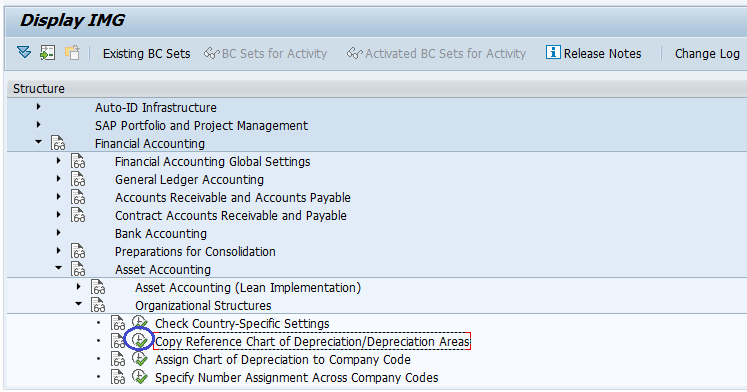Execute Assign Chart of Depreciation to Company Code icon
747x392 pixels.
tap(140, 359)
